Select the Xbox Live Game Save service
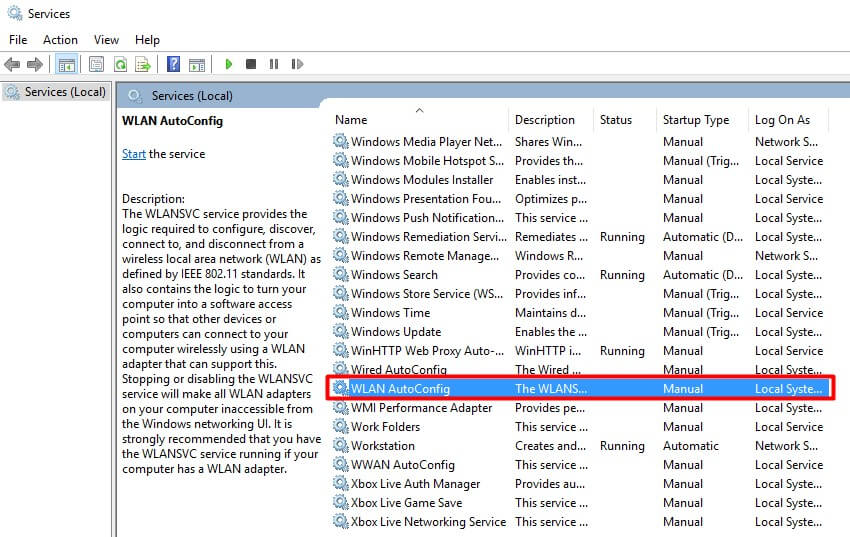 point(579,502)
